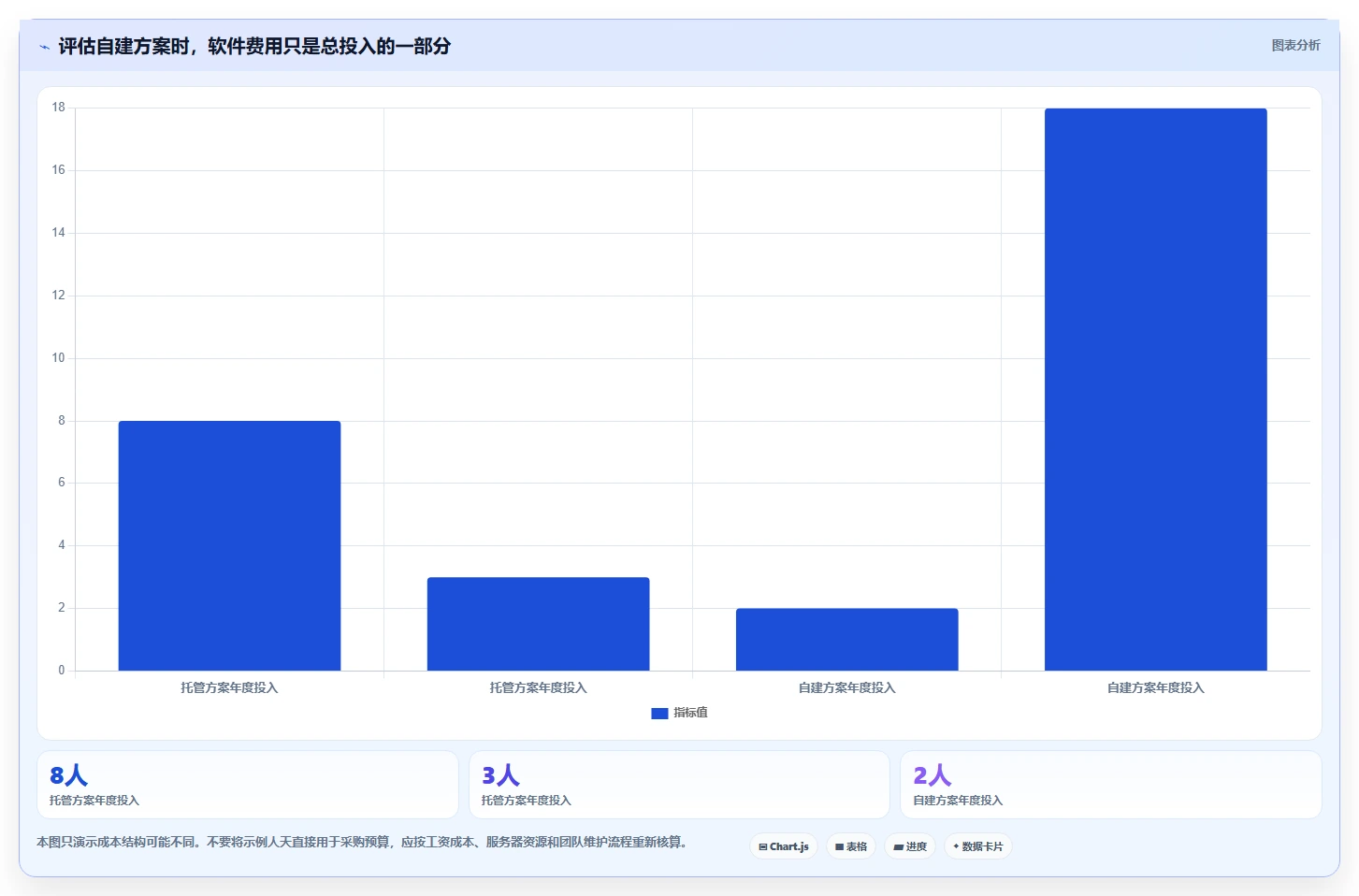Click the tallest bar with value 18
This screenshot has width=1359, height=896.
click(x=1155, y=389)
